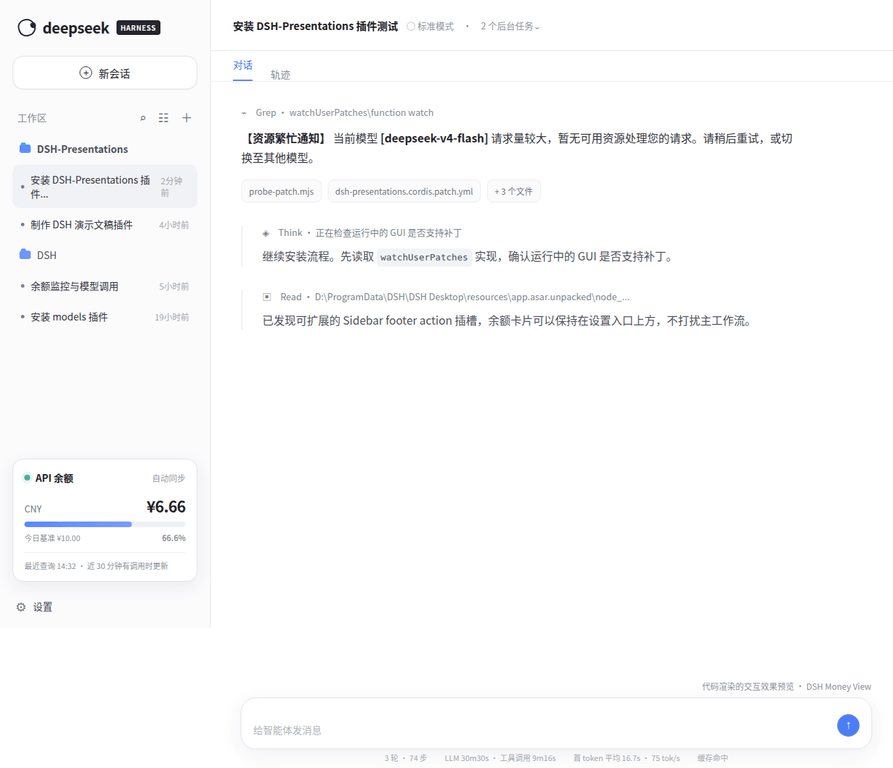Switch to the 轨迹 tab
This screenshot has width=893, height=768.
tap(280, 75)
